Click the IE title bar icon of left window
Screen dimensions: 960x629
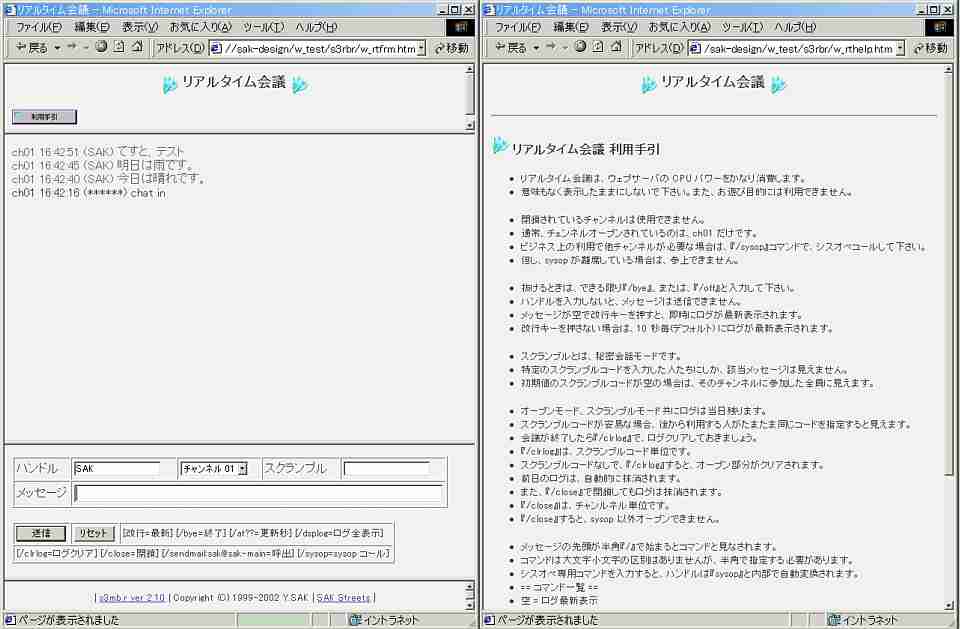click(x=9, y=10)
